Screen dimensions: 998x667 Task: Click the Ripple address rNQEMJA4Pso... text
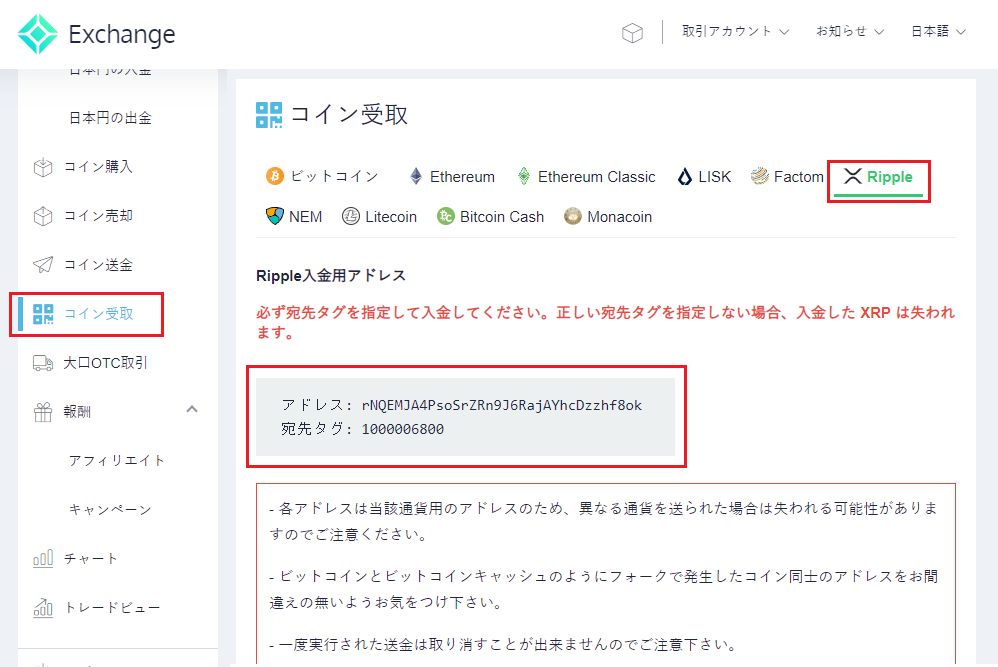point(502,405)
